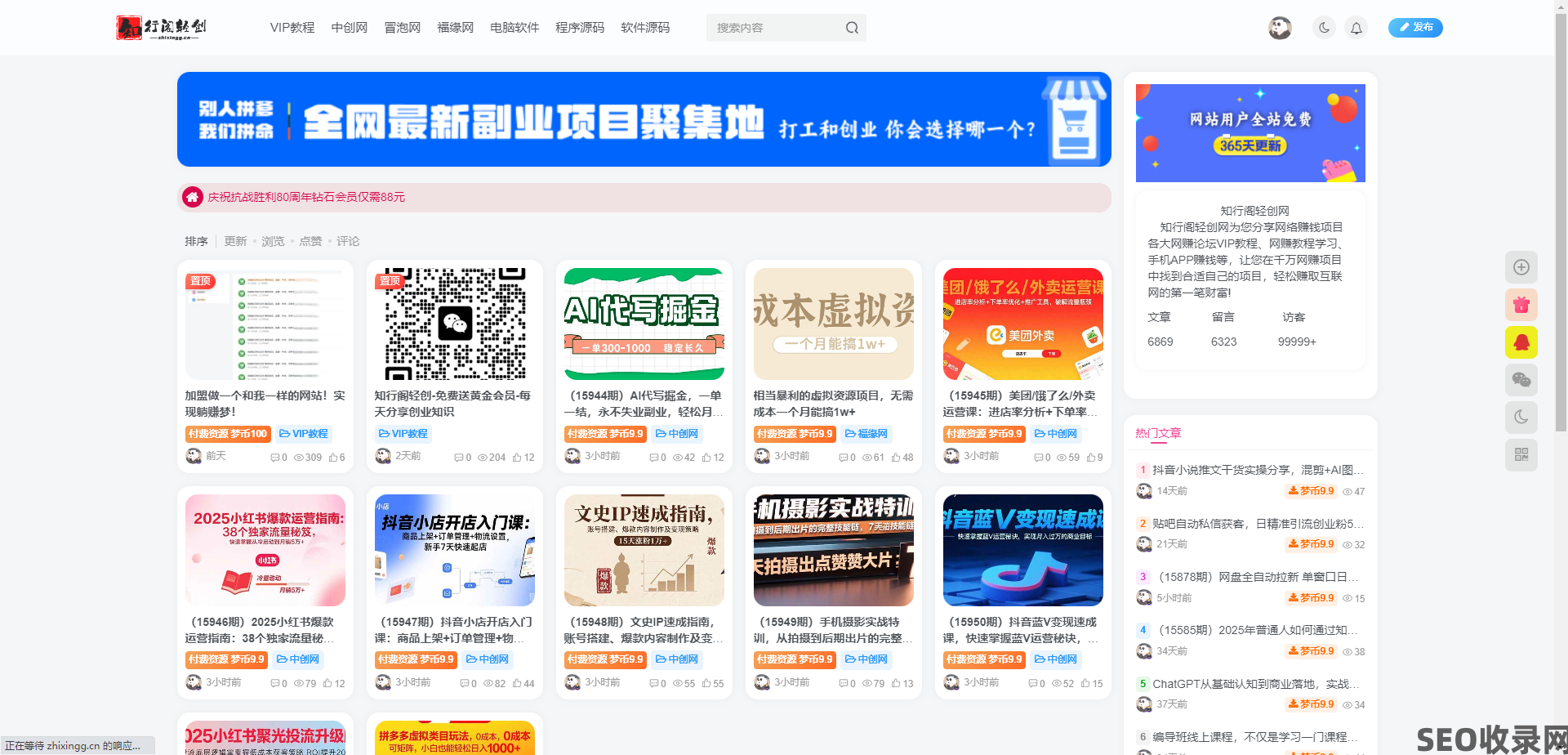The image size is (1568, 755).
Task: Open the 福缘网 menu item
Action: [x=456, y=28]
